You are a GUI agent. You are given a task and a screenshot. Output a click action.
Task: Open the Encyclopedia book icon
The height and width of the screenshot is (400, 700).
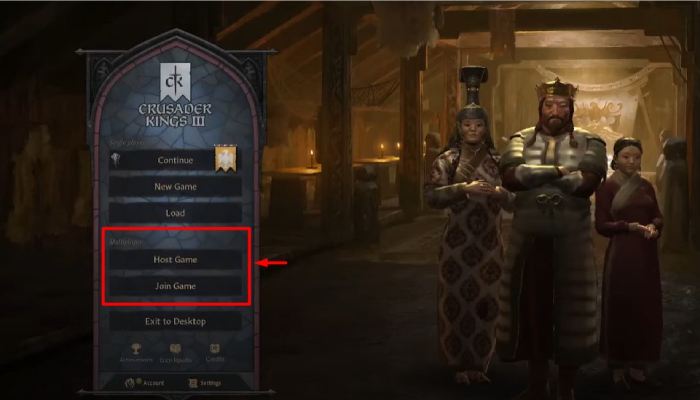[175, 349]
